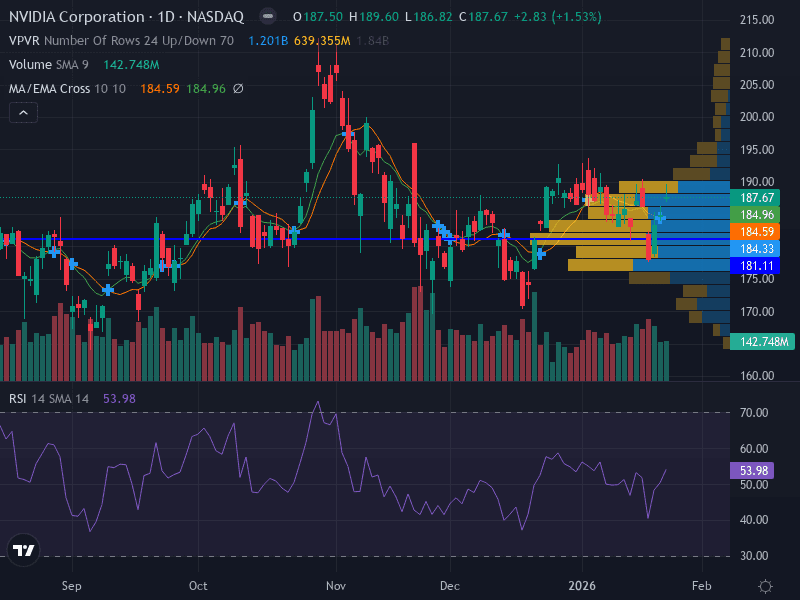Click the 170.00 price scale value

click(x=757, y=312)
